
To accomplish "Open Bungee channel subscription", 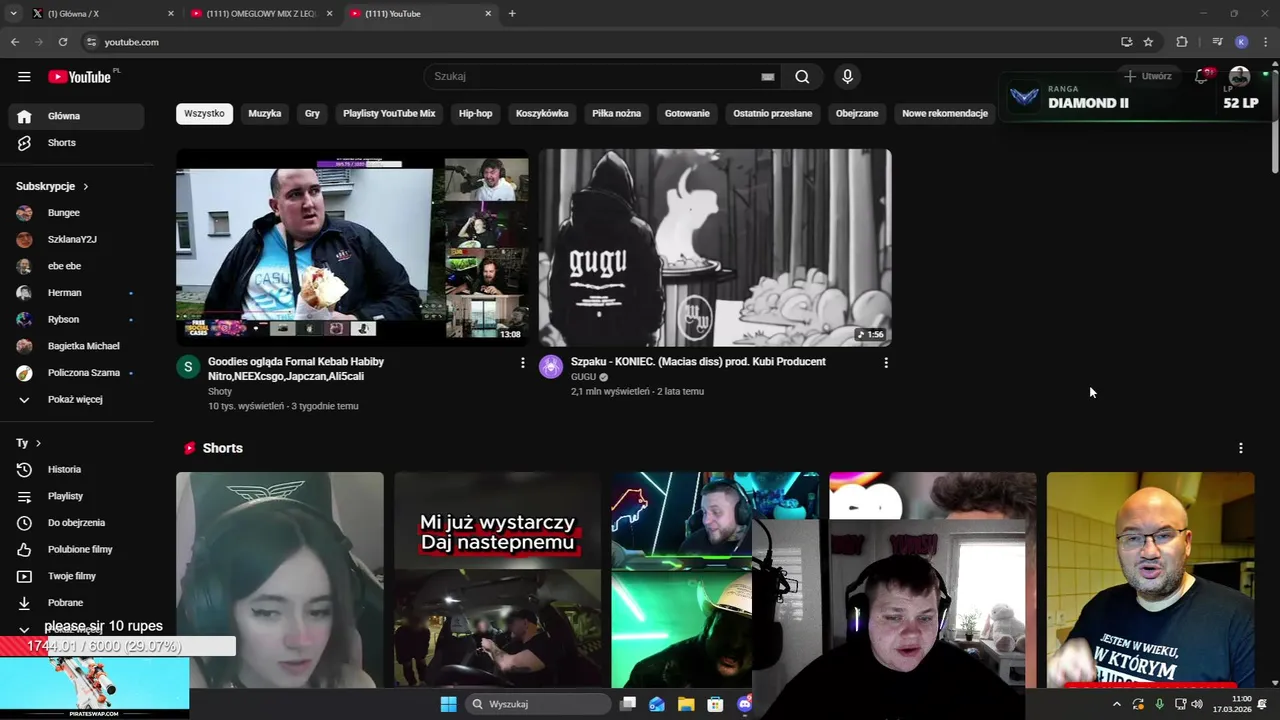I will 77,213.
